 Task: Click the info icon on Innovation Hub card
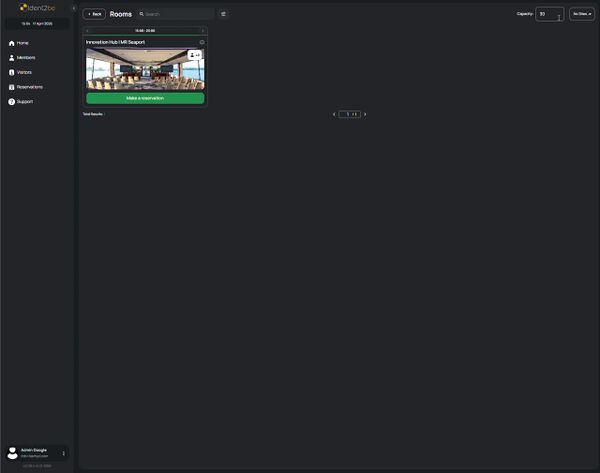(202, 42)
